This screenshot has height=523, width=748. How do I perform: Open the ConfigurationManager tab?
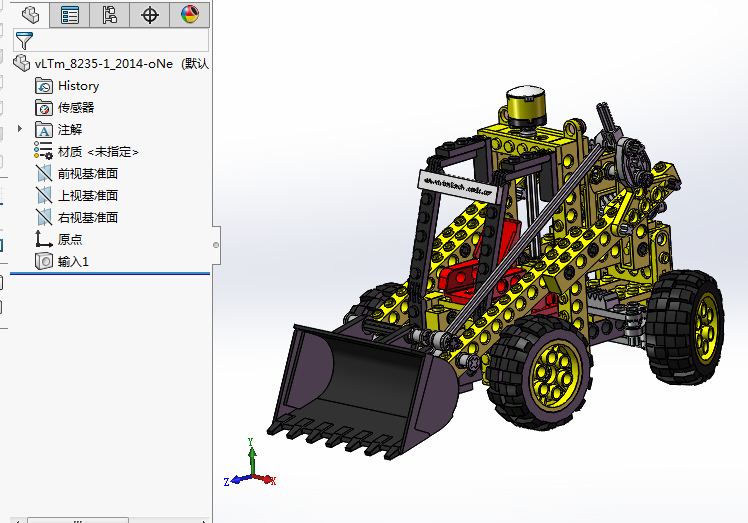coord(110,14)
